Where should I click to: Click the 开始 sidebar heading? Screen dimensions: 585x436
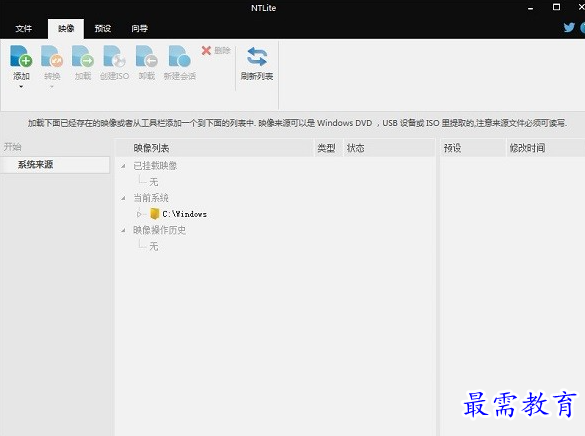pyautogui.click(x=12, y=147)
